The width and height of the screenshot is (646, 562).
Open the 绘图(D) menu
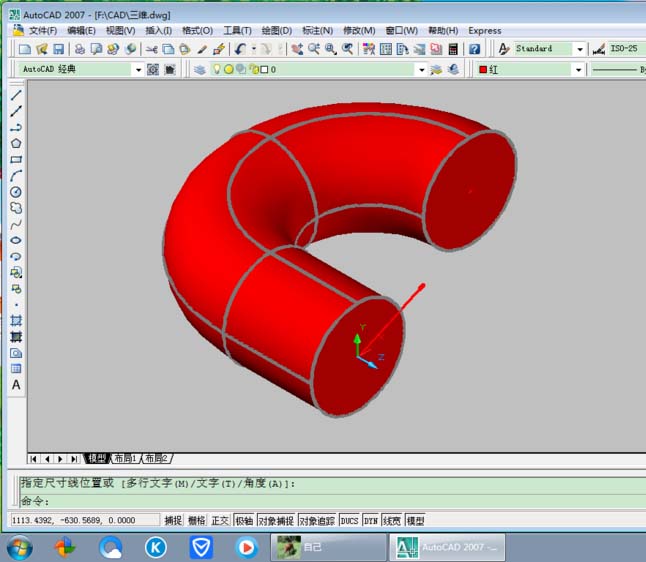tap(276, 31)
